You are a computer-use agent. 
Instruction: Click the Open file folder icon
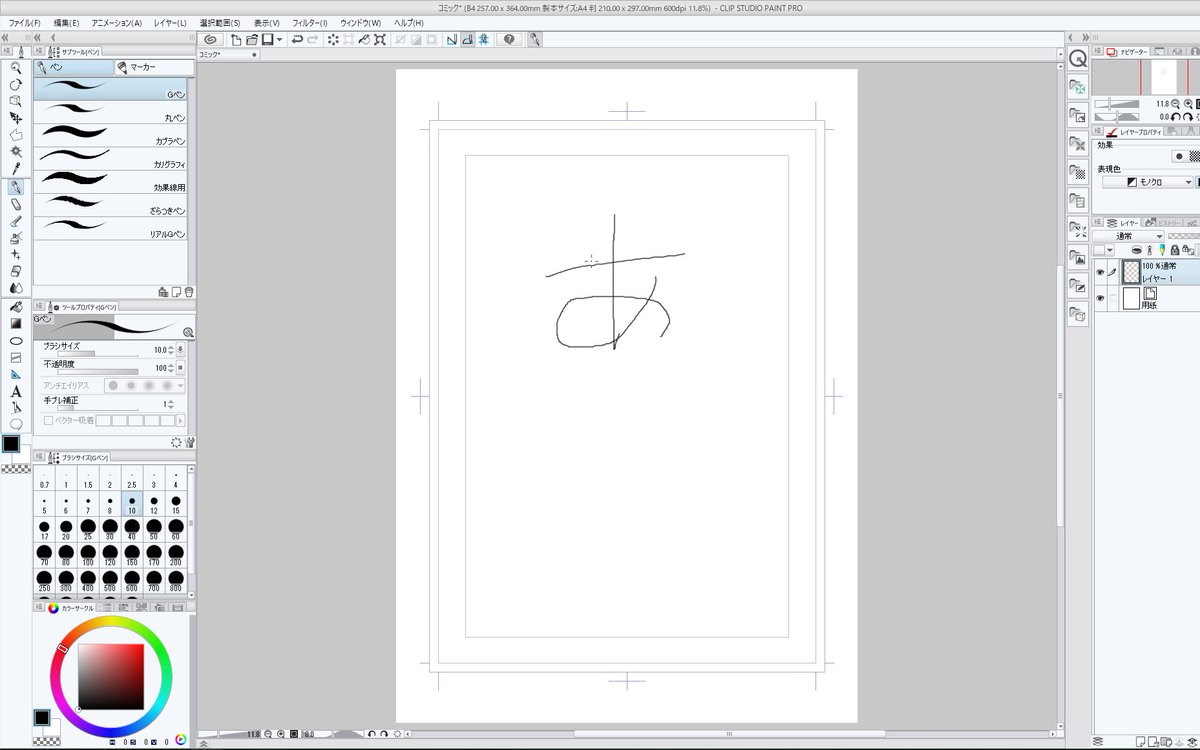(x=252, y=39)
